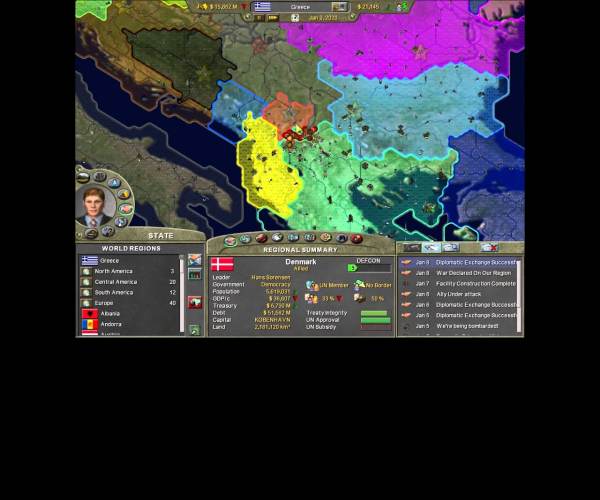Click the map icon beside the World Regions list
Screen dimensions: 600x500
coord(194,260)
